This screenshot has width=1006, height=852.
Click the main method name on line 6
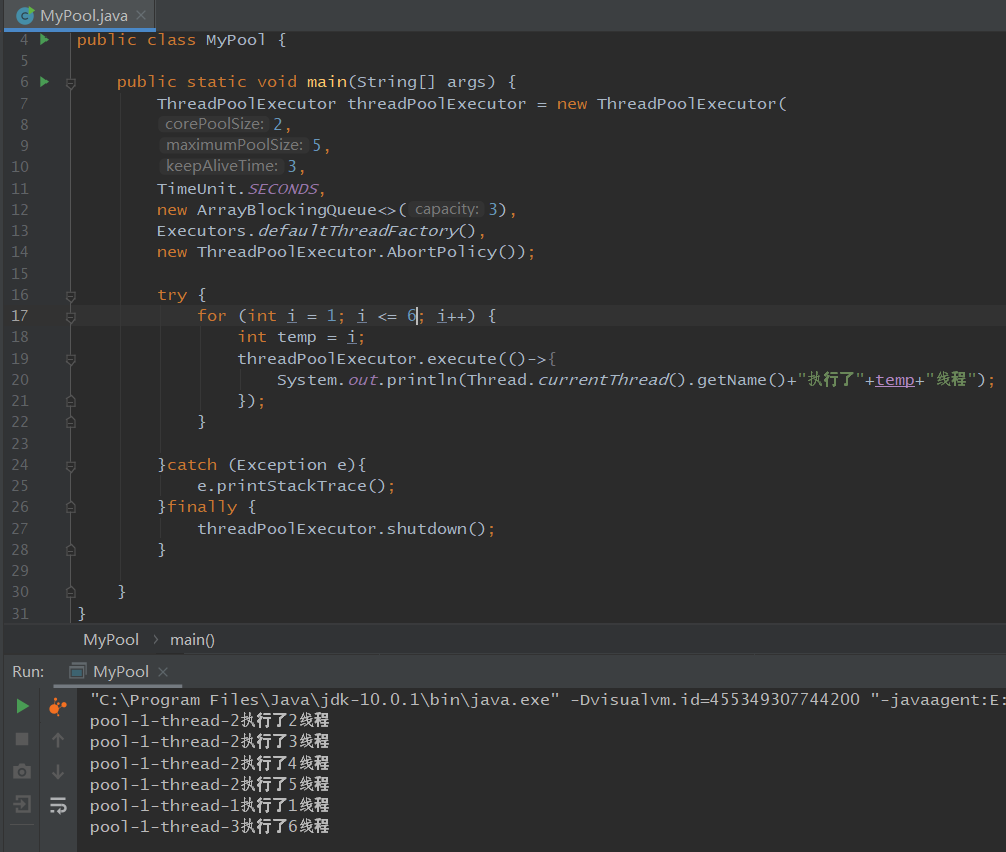point(327,82)
